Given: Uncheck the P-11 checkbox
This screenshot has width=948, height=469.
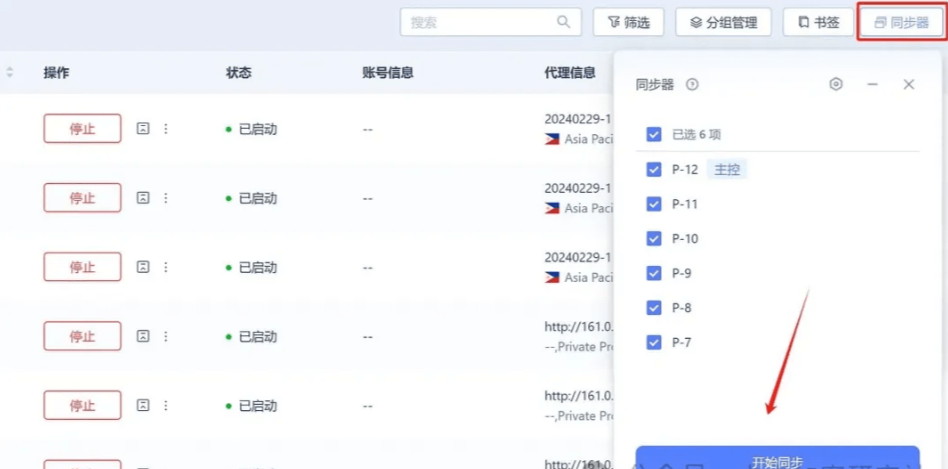Looking at the screenshot, I should point(654,204).
